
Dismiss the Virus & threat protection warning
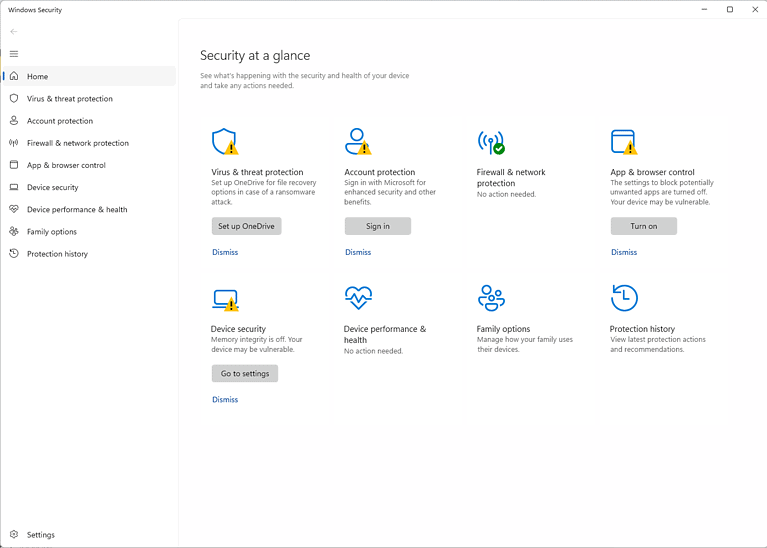(x=225, y=252)
